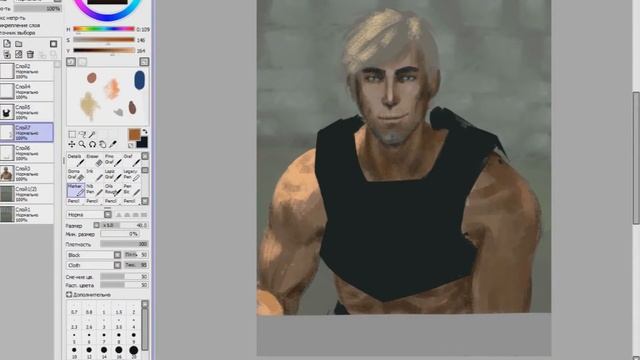
Task: Select the Legacy Pen brush
Action: pos(131,175)
